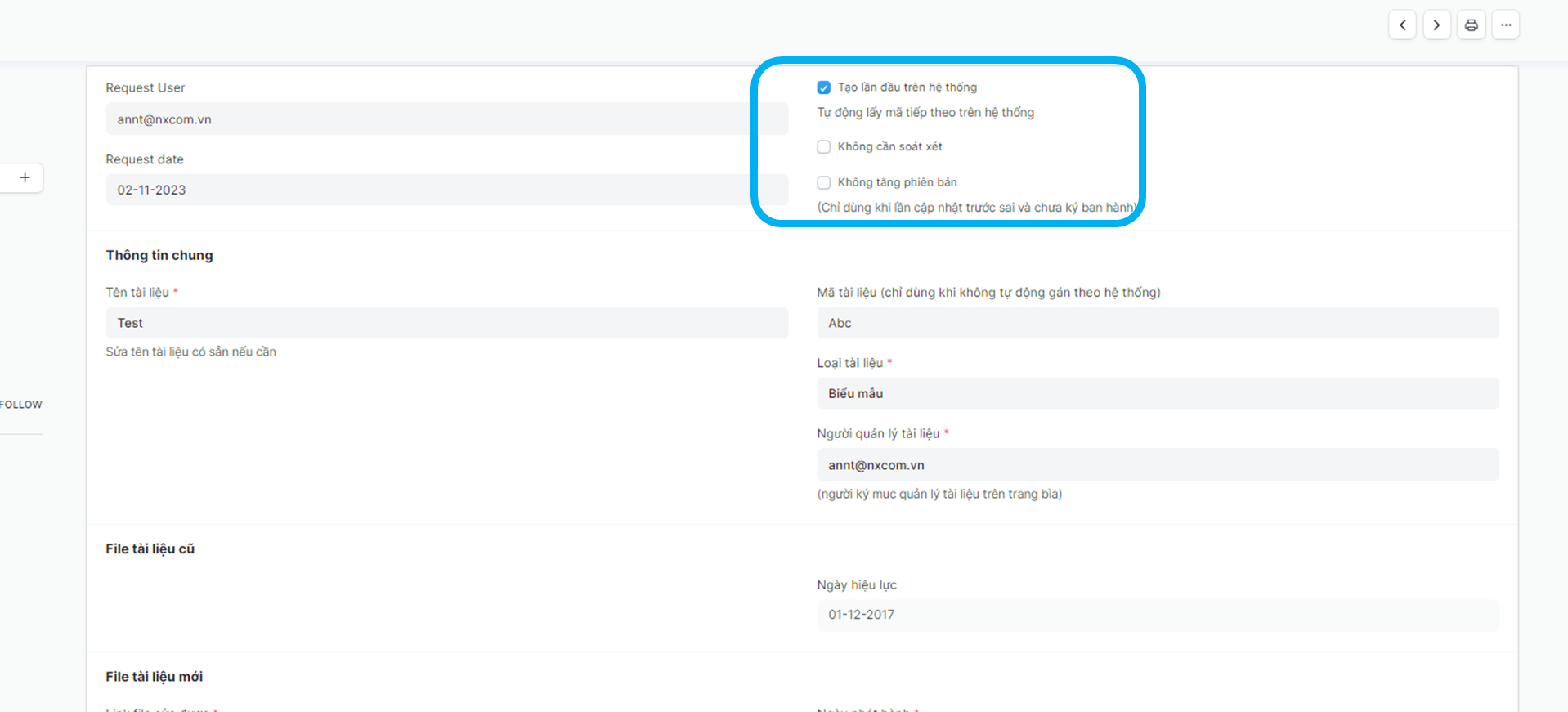Go to the next document
This screenshot has width=1568, height=712.
(x=1436, y=25)
